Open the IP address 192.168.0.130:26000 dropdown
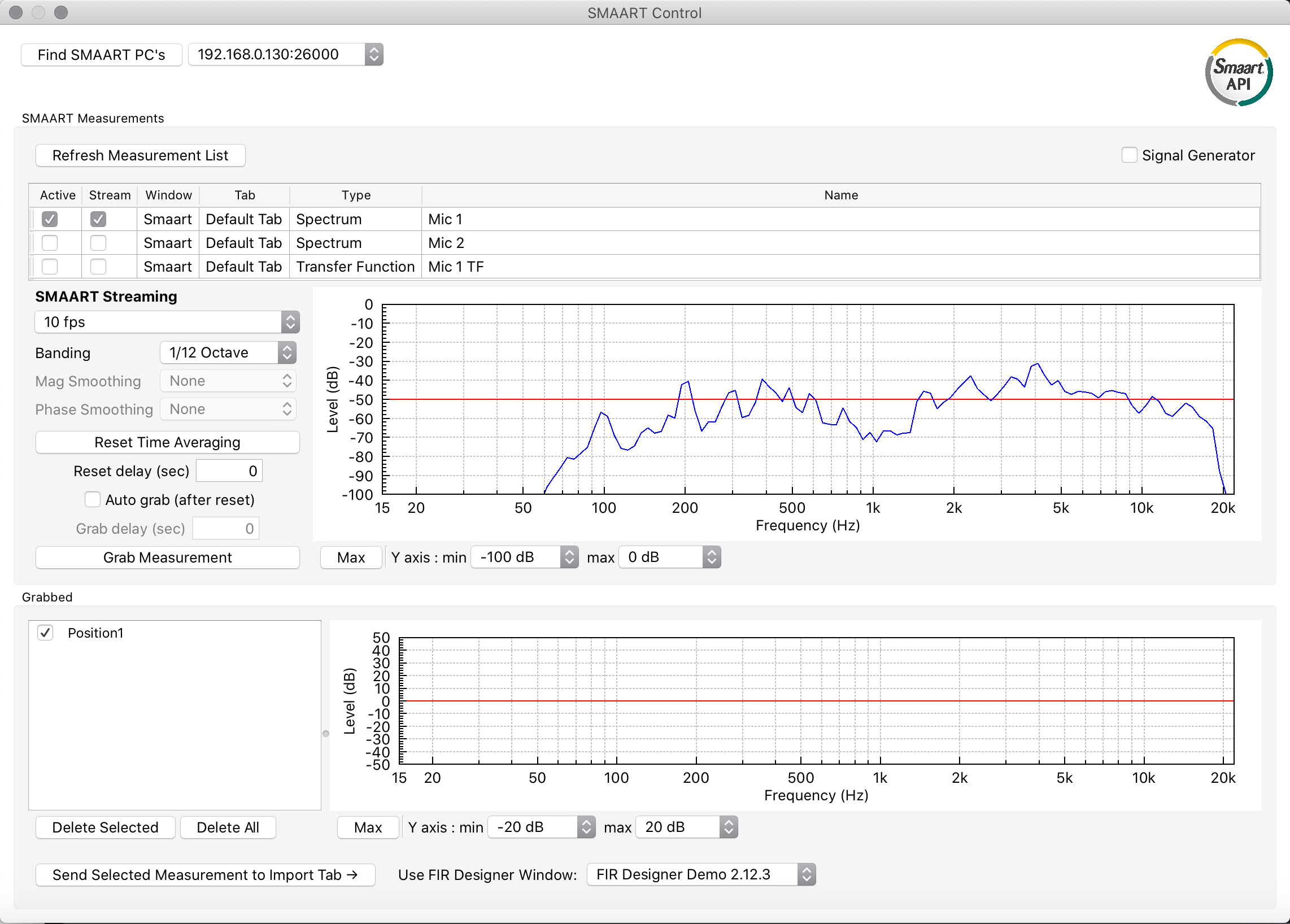This screenshot has width=1290, height=924. (286, 55)
